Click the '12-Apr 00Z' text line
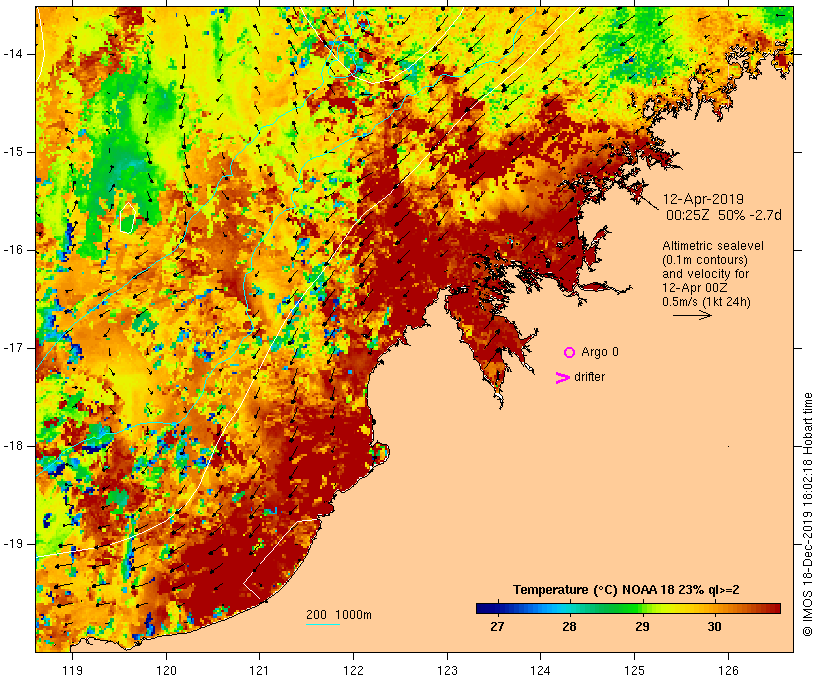 point(694,288)
